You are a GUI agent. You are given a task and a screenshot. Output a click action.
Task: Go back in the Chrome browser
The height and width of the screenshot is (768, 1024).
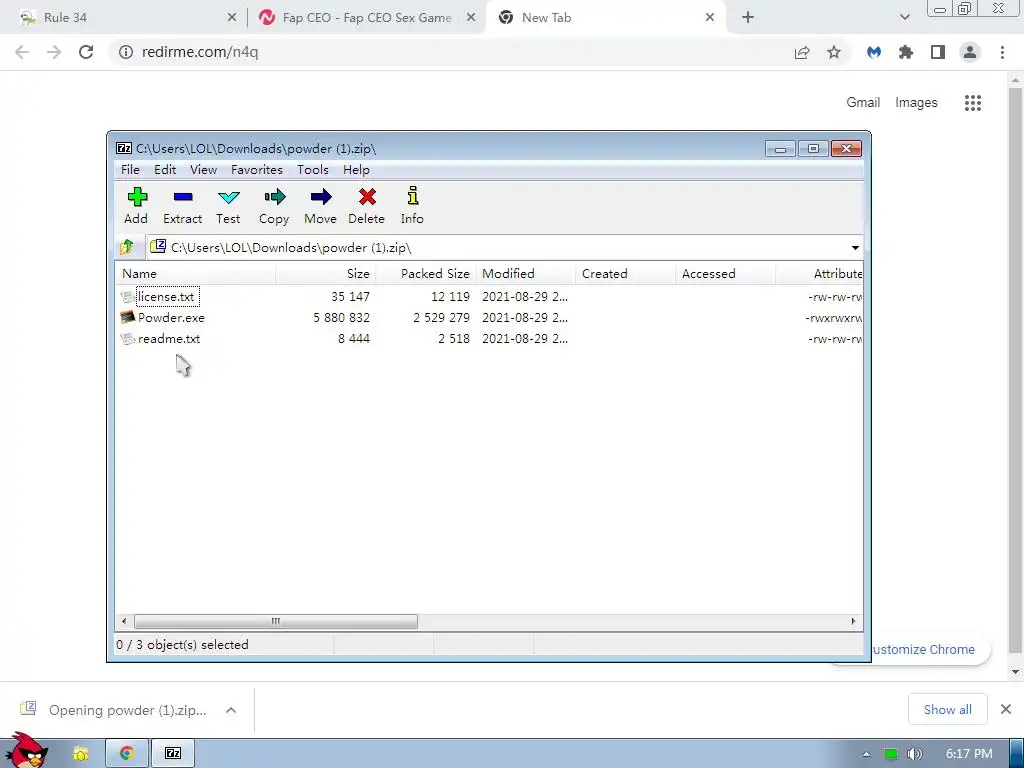coord(22,52)
